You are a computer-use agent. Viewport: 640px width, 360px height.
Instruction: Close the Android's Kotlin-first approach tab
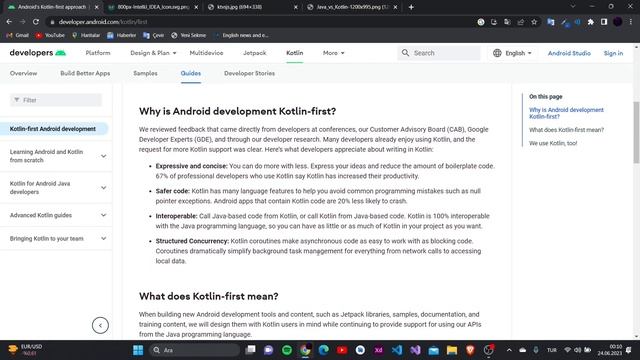pos(97,7)
